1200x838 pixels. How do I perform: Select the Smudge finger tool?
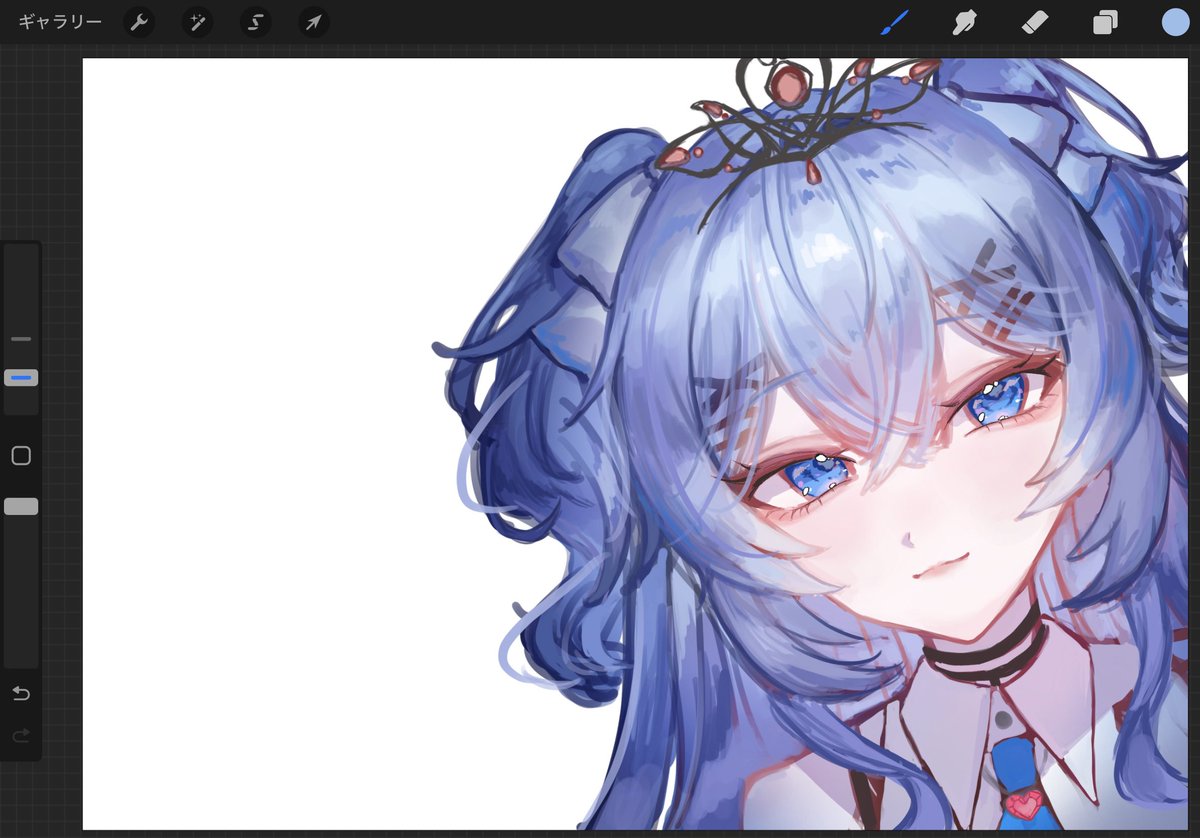964,22
